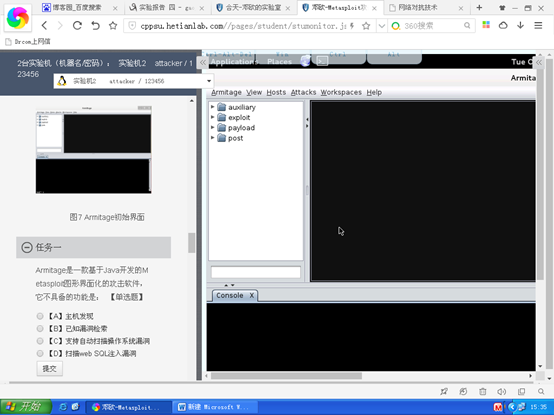The image size is (554, 415).
Task: Switch to the 实验报告 tab
Action: point(166,7)
